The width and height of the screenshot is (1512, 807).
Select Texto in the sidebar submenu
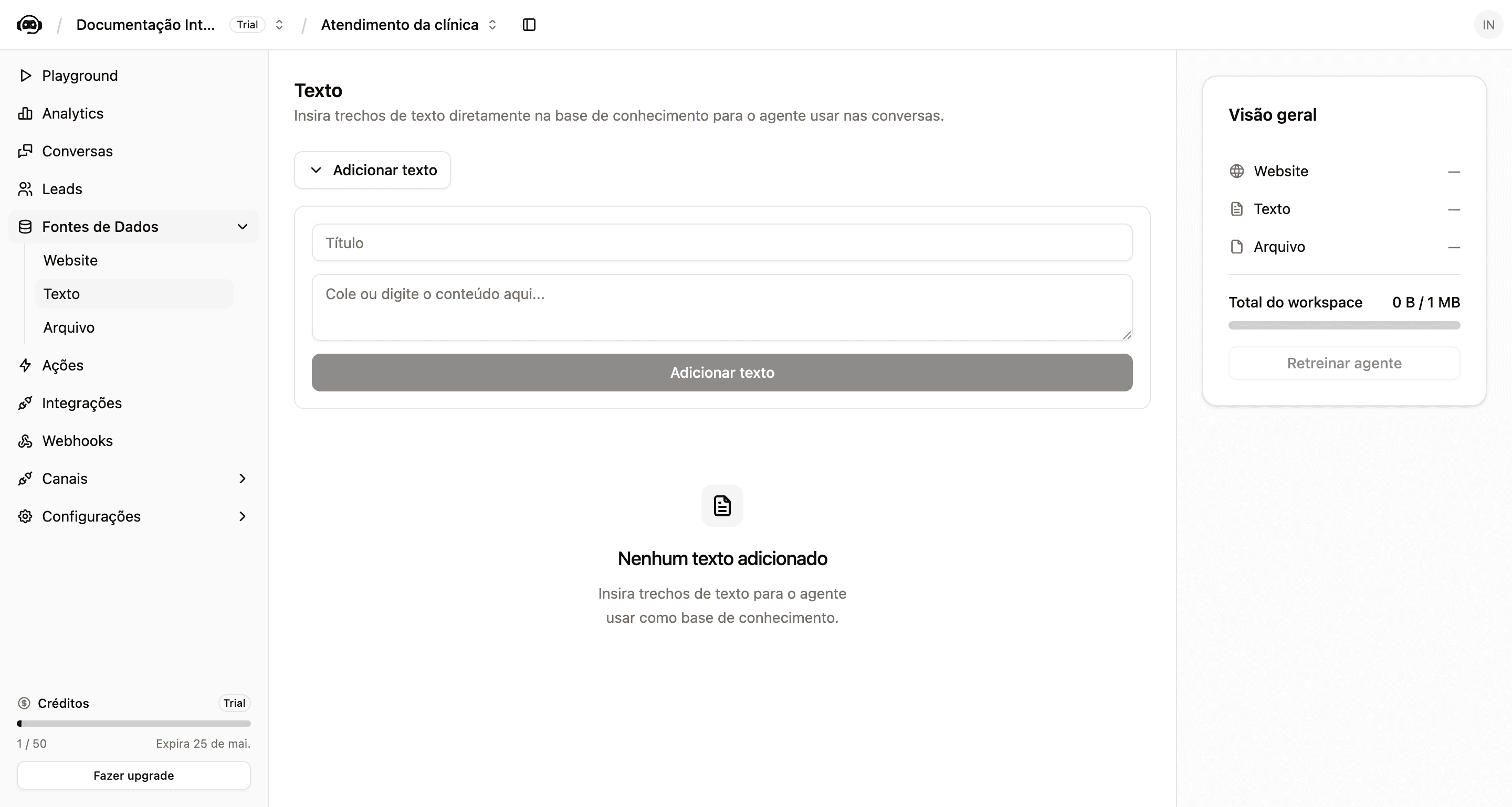coord(134,294)
